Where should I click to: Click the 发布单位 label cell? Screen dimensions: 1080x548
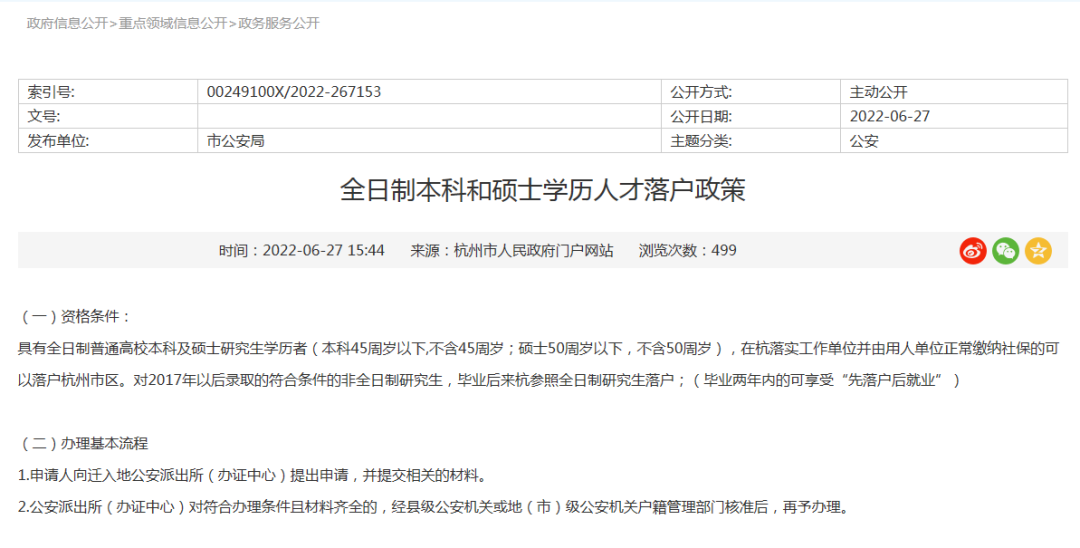point(108,141)
